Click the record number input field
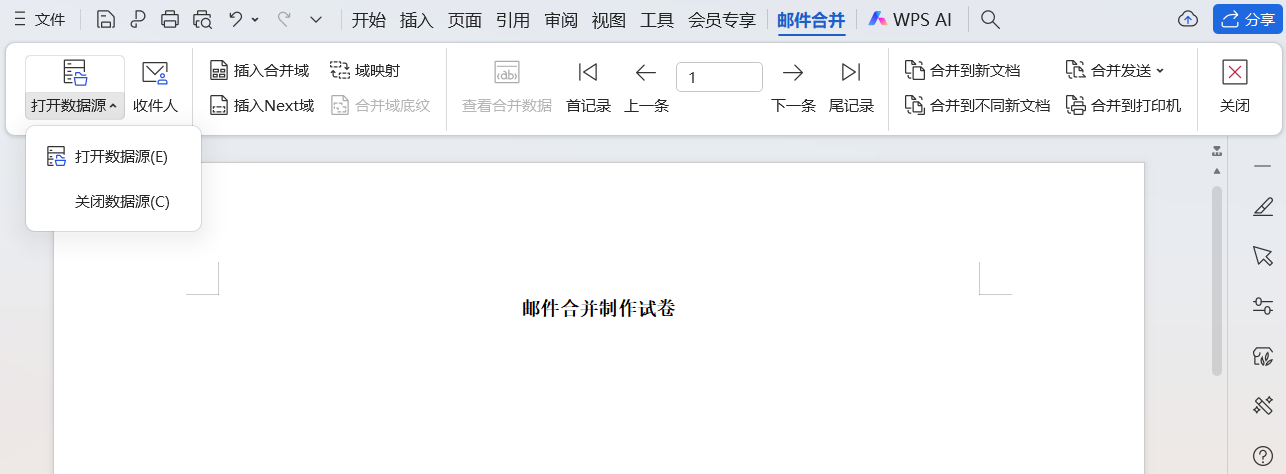The height and width of the screenshot is (474, 1286). (719, 77)
